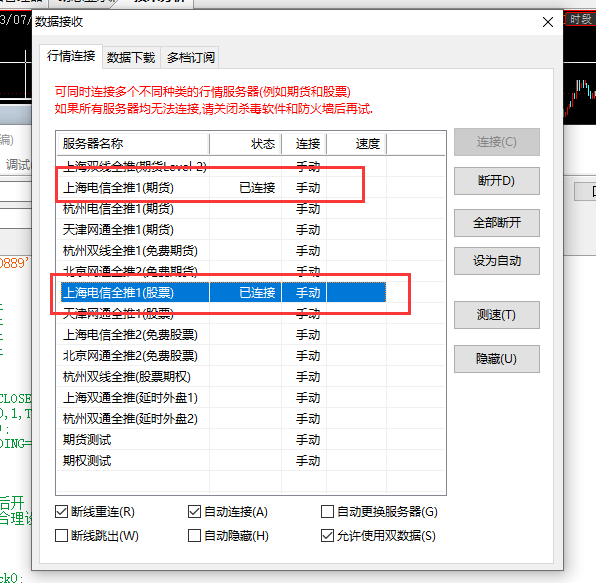596x583 pixels.
Task: Select 上海电信全推1(股票) highlighted row
Action: pos(224,293)
